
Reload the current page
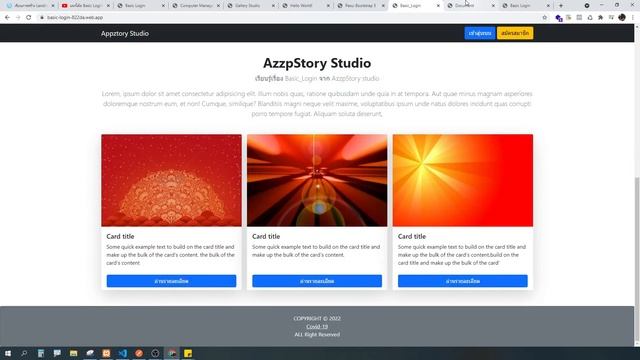pyautogui.click(x=29, y=18)
